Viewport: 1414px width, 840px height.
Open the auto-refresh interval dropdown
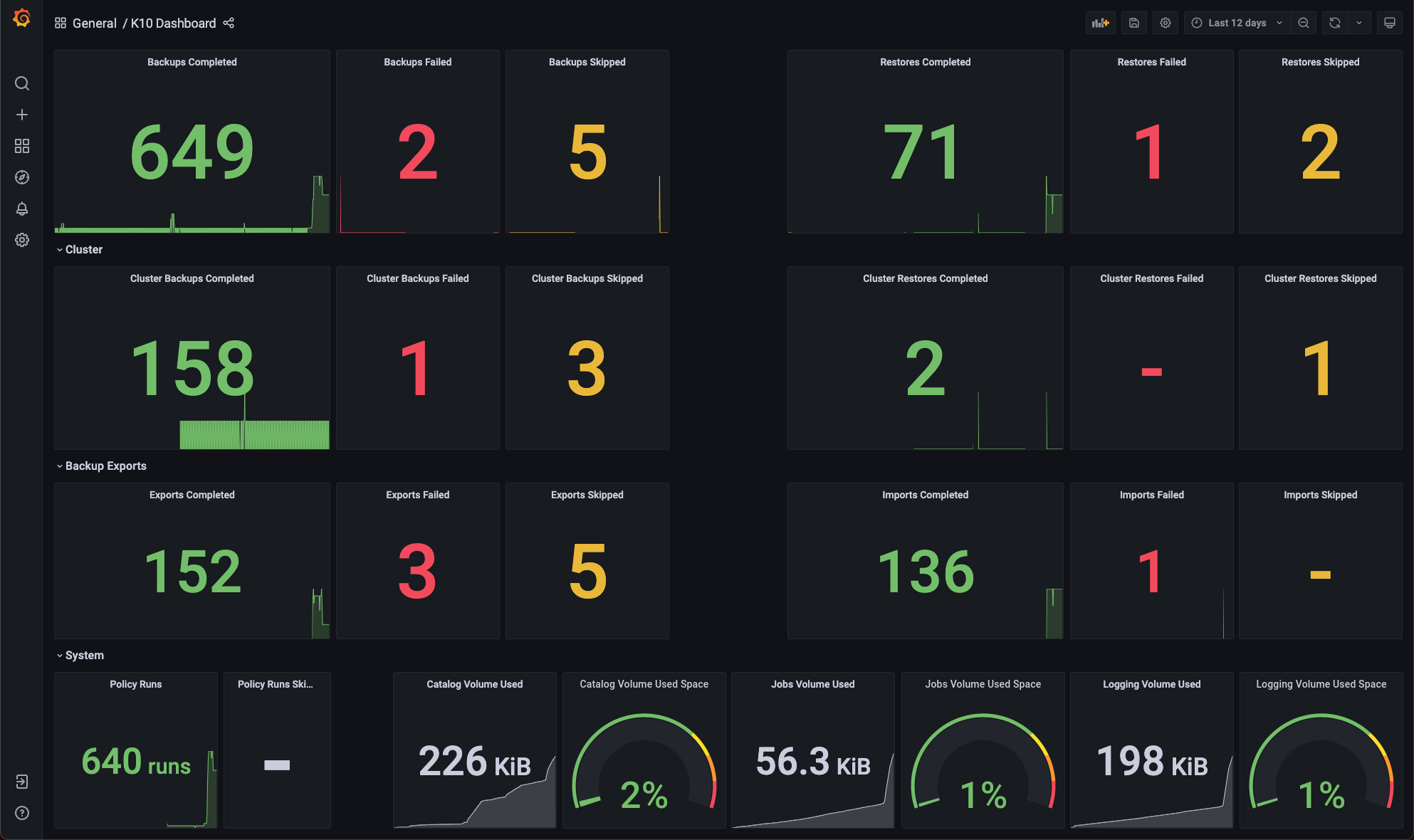click(1361, 22)
